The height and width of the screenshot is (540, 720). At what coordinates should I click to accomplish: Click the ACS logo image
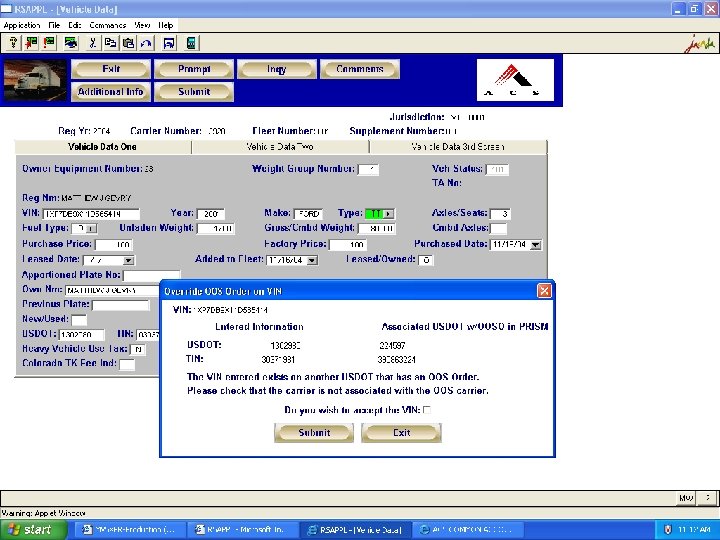(x=515, y=80)
